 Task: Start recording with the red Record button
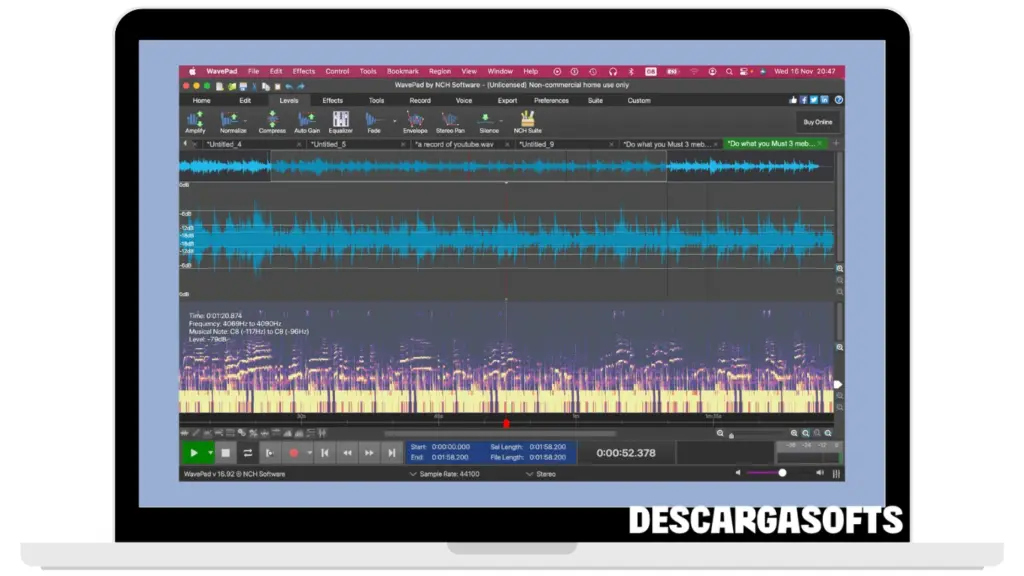(x=294, y=453)
